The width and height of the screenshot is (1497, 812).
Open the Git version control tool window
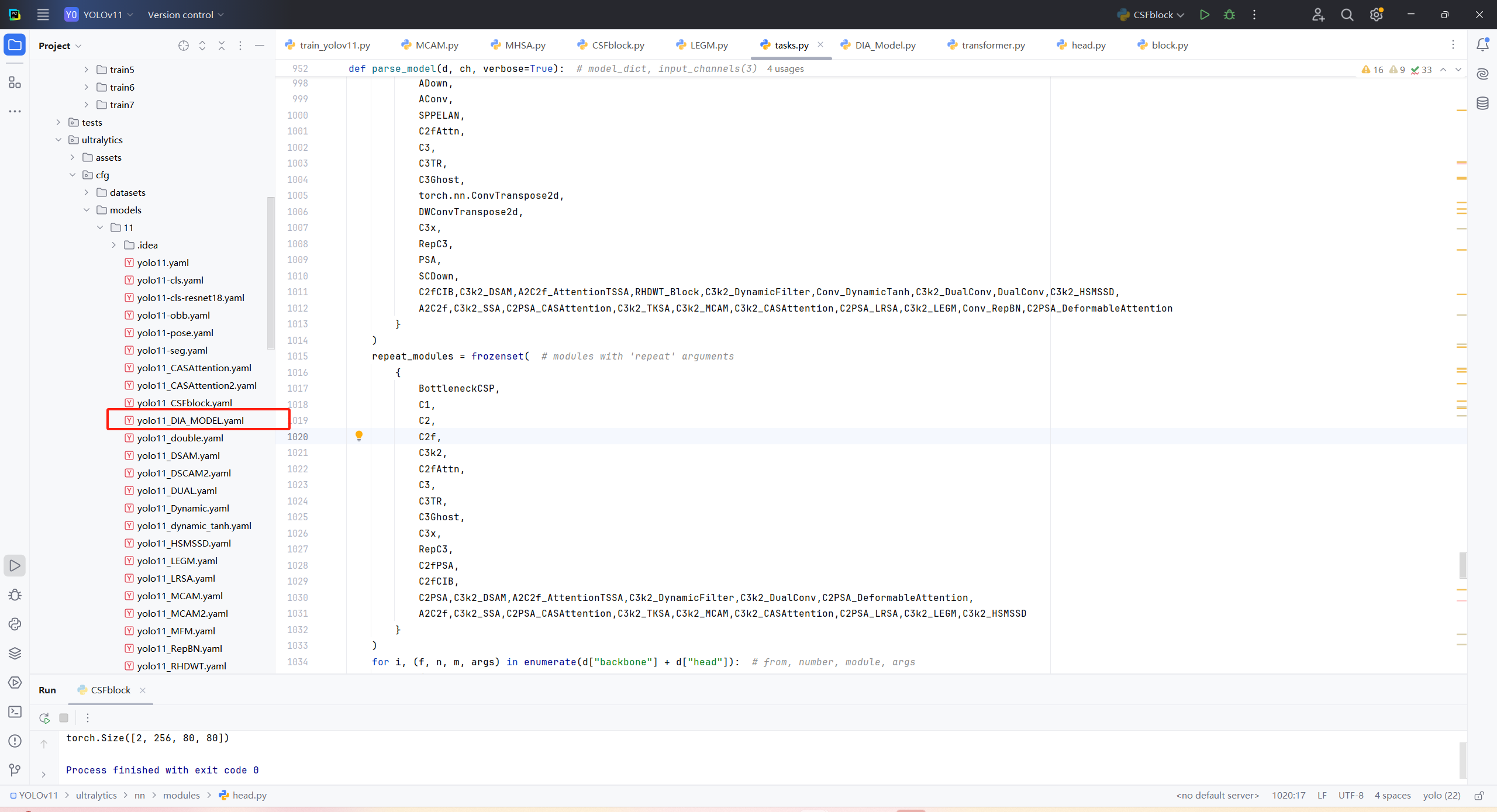pos(15,770)
